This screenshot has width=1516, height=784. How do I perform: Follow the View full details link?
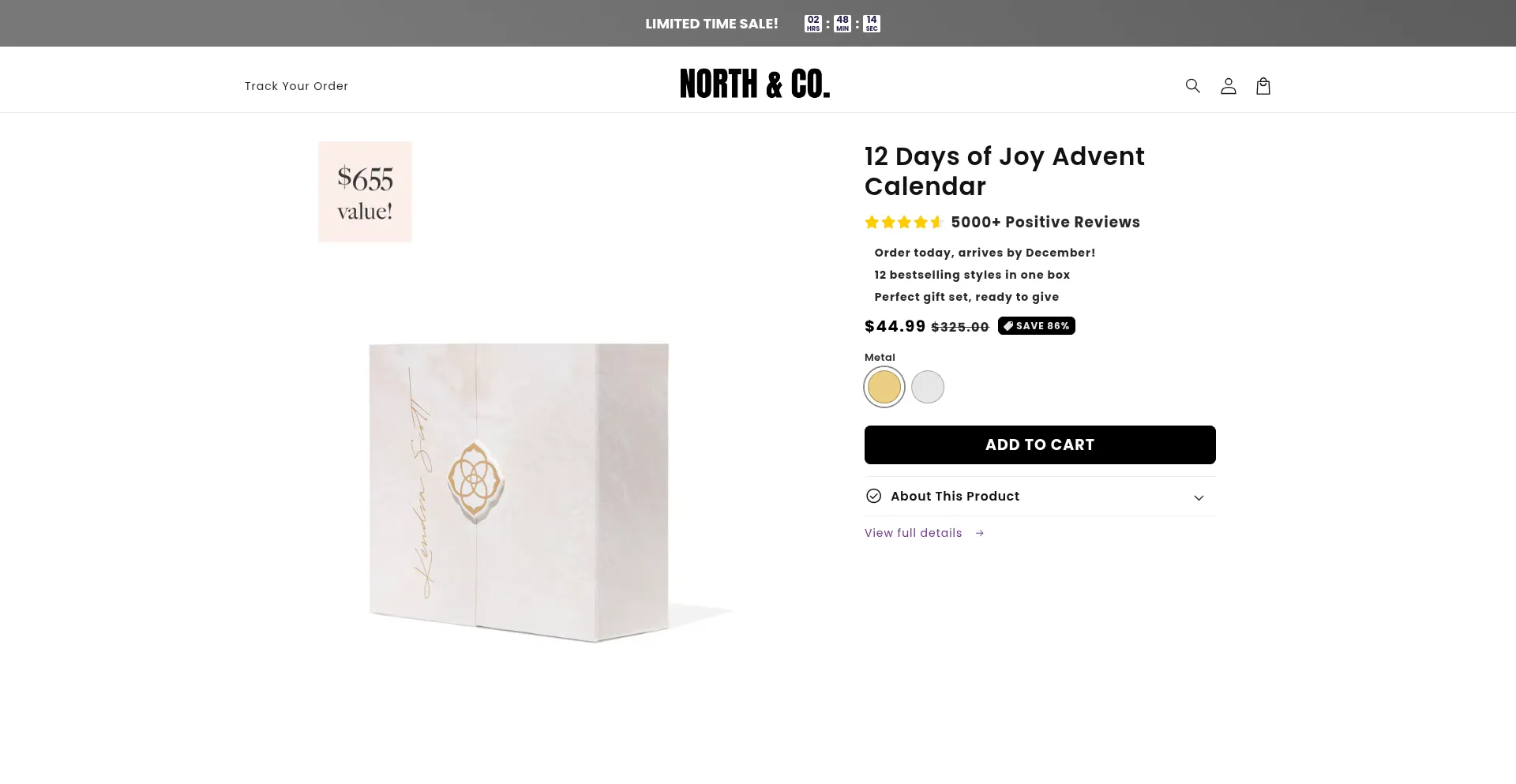[914, 533]
